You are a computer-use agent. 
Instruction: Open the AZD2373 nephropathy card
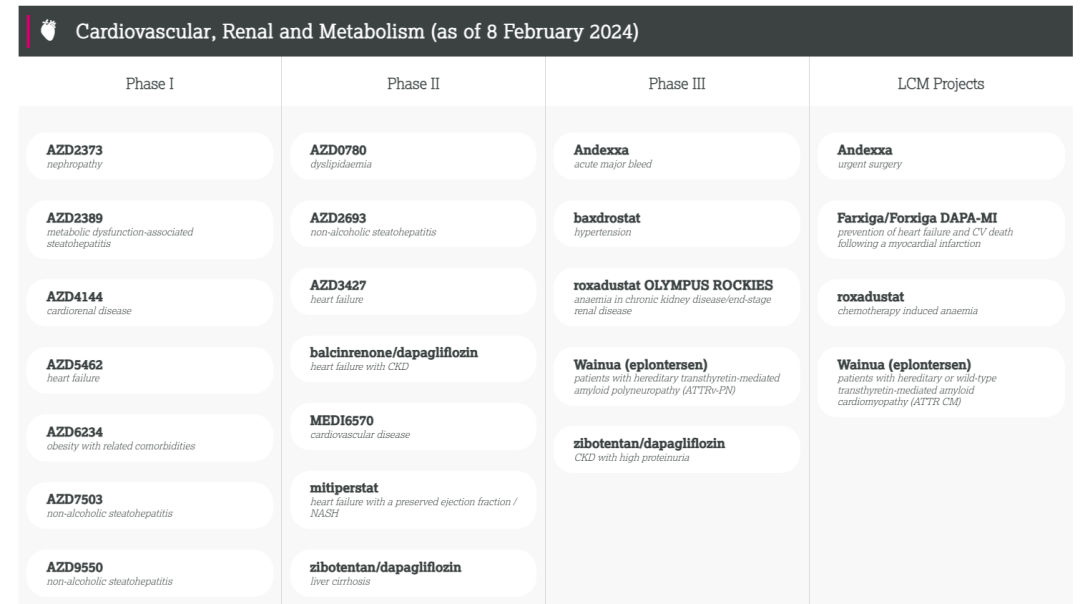[149, 156]
